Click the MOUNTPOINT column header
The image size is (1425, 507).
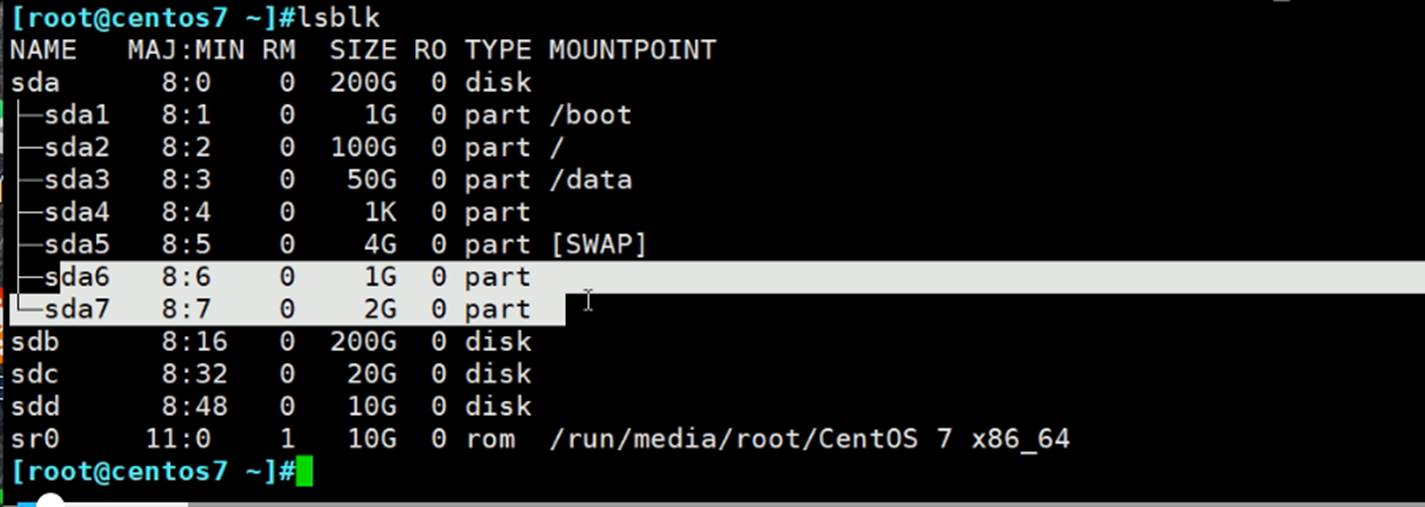tap(632, 50)
